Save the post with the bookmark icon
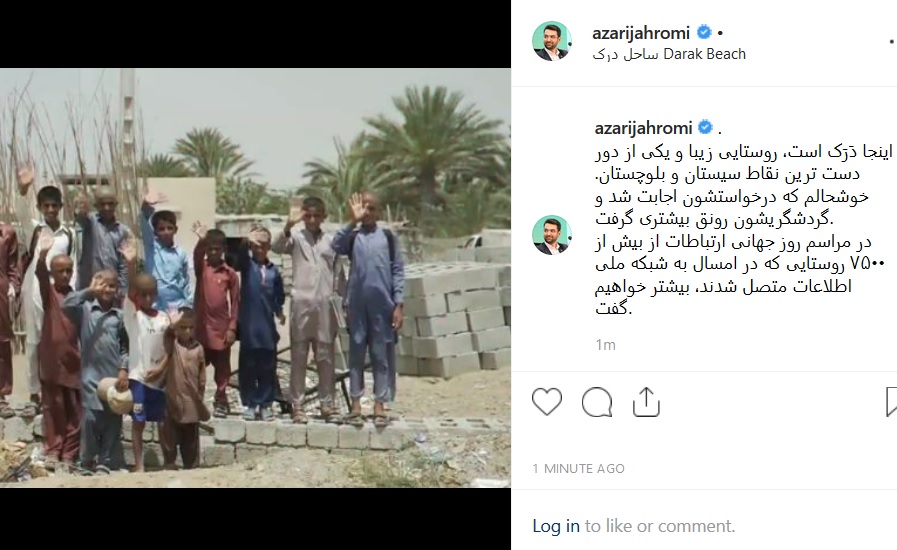Viewport: 897px width, 550px height. pos(891,401)
